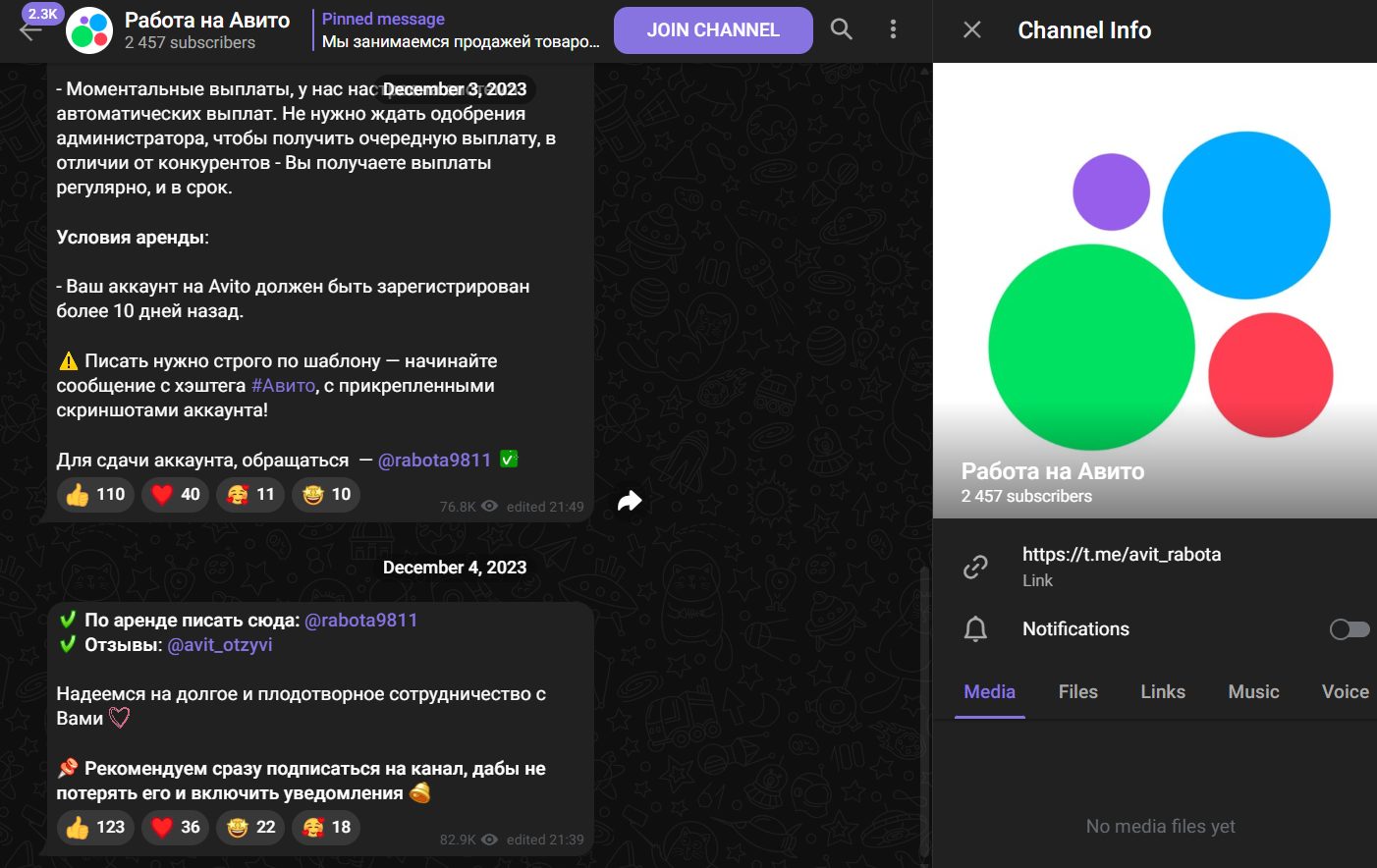Toggle the Notifications switch
This screenshot has width=1377, height=868.
click(1349, 629)
